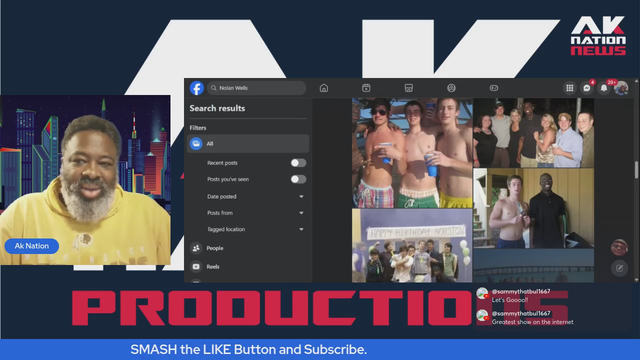Click the Facebook page scrollbar
The image size is (640, 360).
click(636, 170)
